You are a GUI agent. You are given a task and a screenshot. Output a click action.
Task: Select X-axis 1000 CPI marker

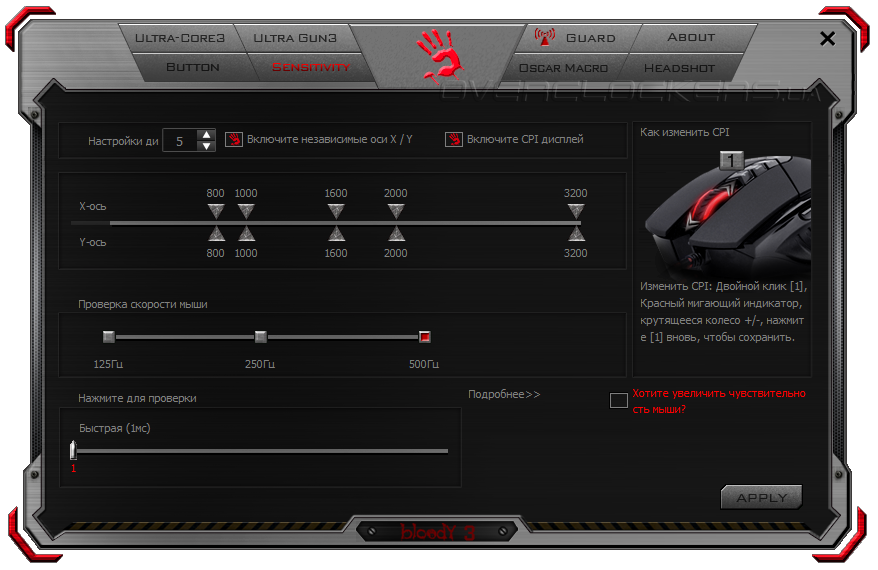(x=246, y=211)
